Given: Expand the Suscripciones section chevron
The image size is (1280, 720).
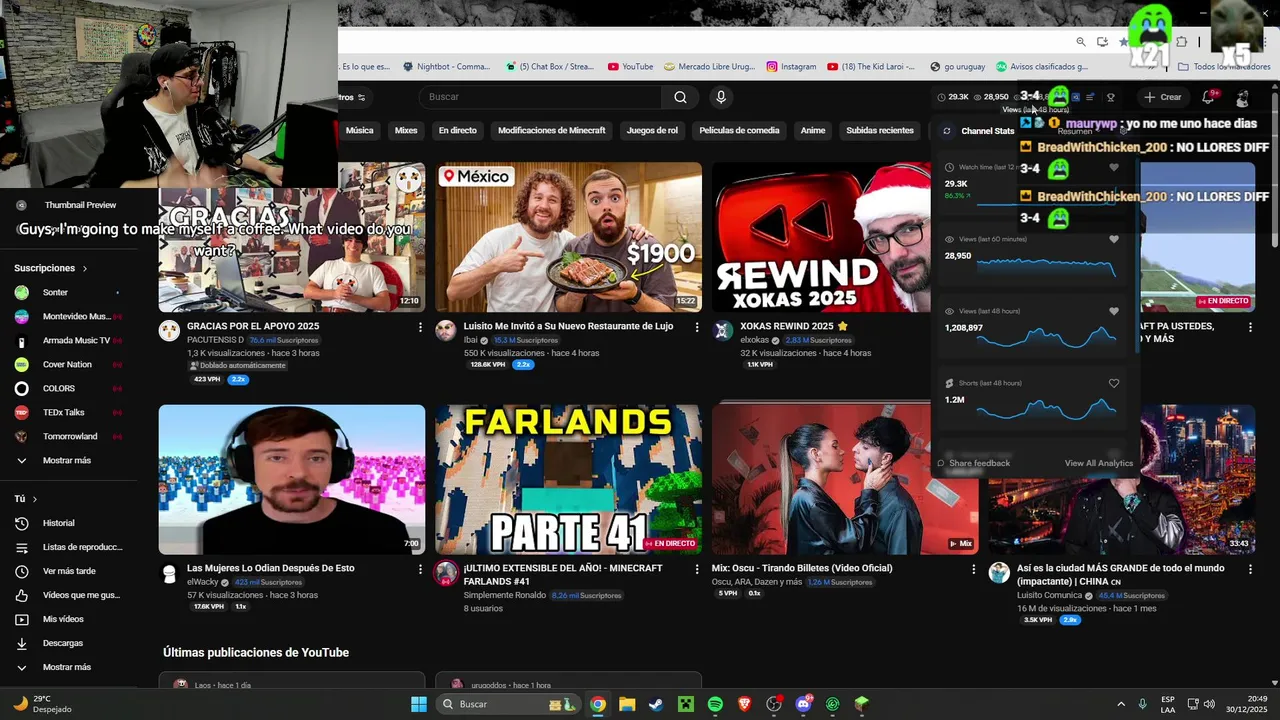Looking at the screenshot, I should (x=85, y=269).
